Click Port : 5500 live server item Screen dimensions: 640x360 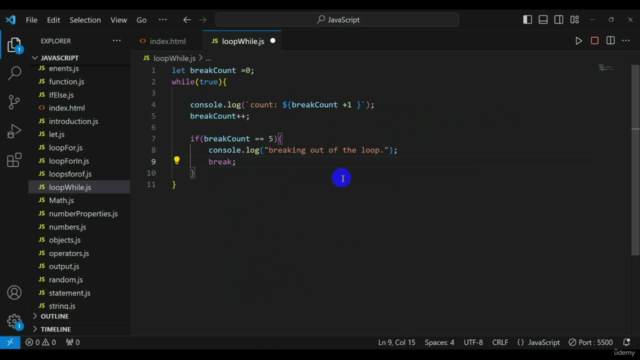(591, 342)
